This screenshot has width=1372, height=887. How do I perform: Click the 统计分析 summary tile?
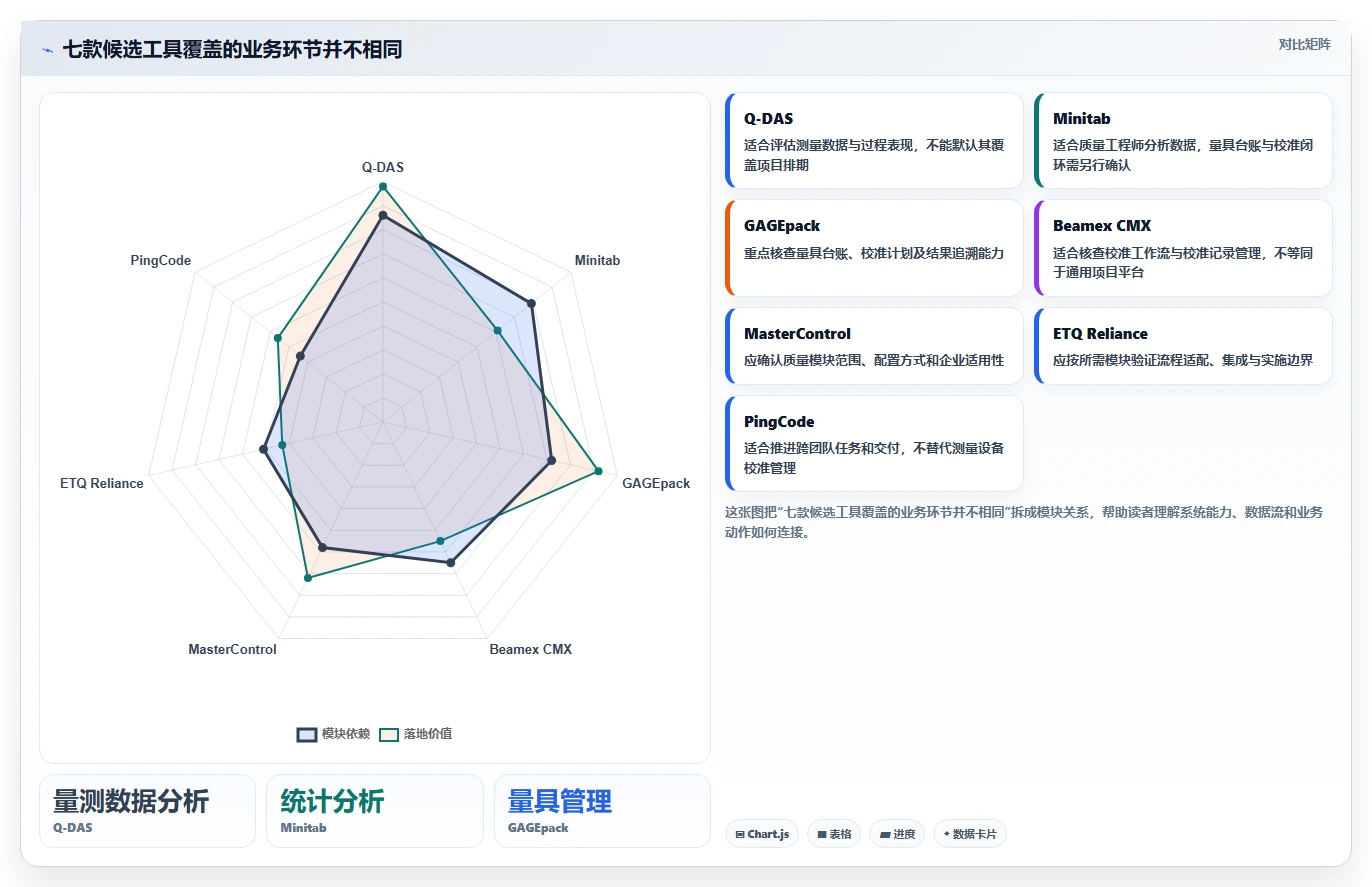(x=374, y=811)
